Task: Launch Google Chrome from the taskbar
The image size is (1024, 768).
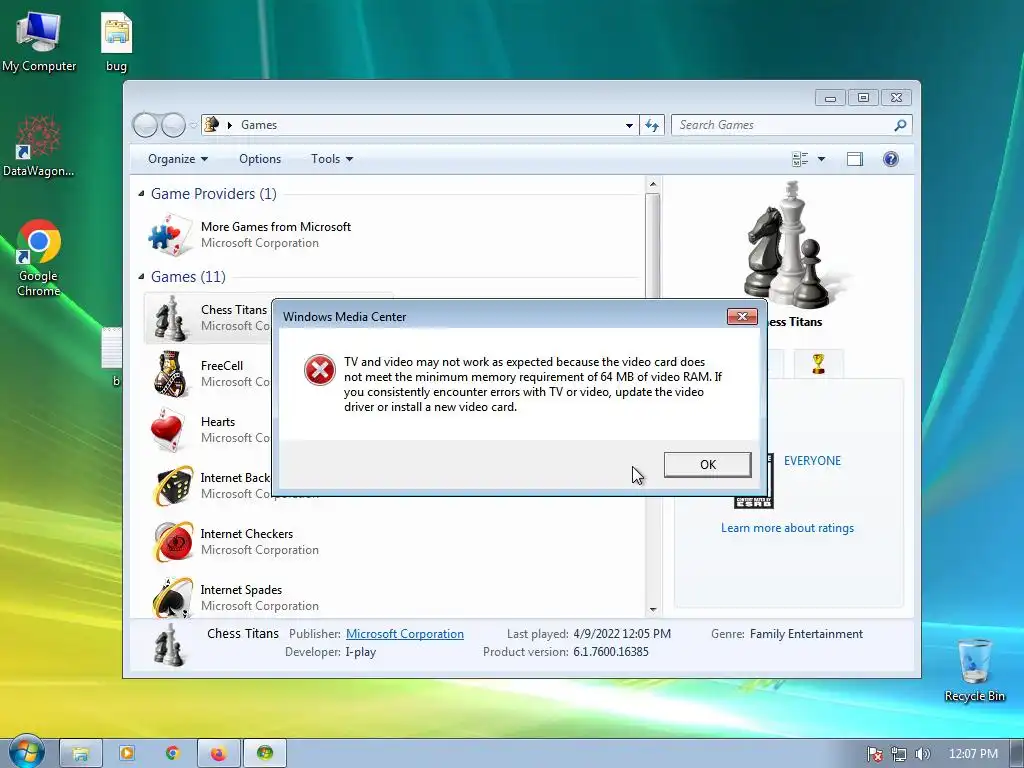Action: tap(172, 754)
